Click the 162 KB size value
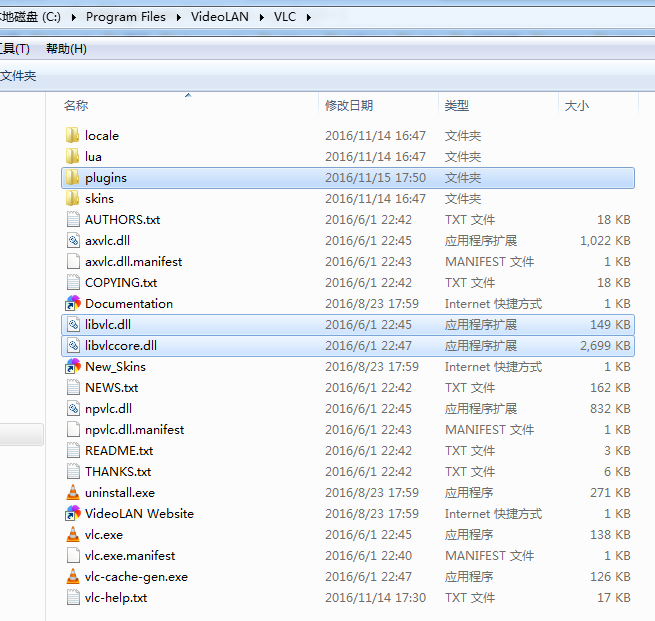 [610, 388]
